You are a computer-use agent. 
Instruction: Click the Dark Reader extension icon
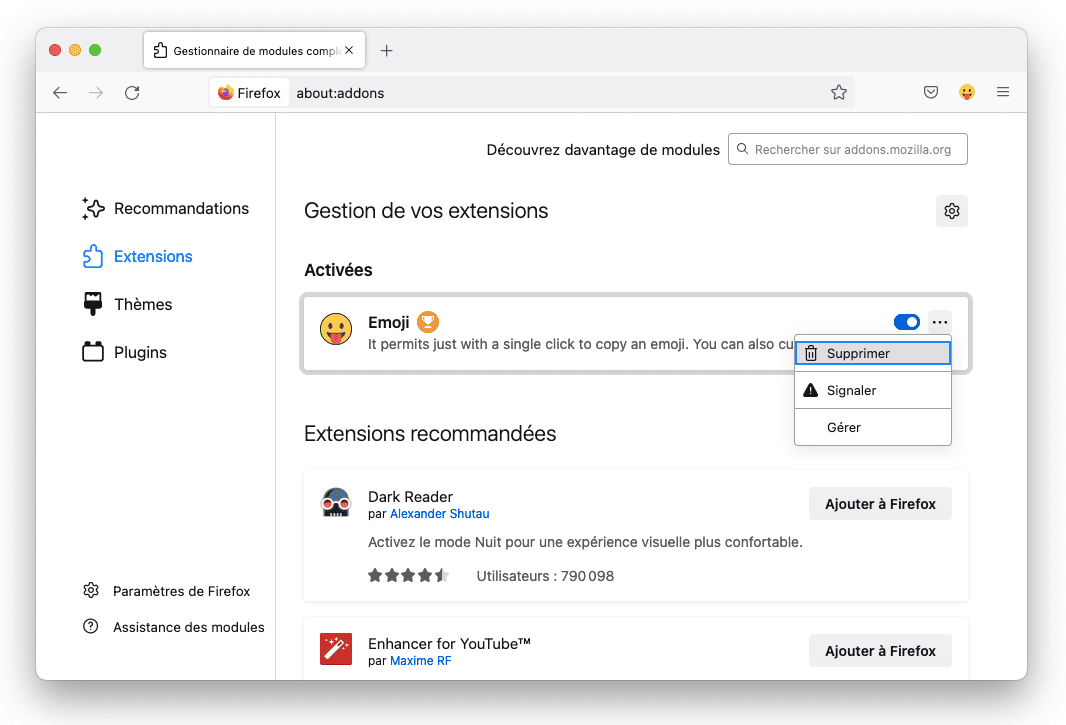(x=336, y=503)
